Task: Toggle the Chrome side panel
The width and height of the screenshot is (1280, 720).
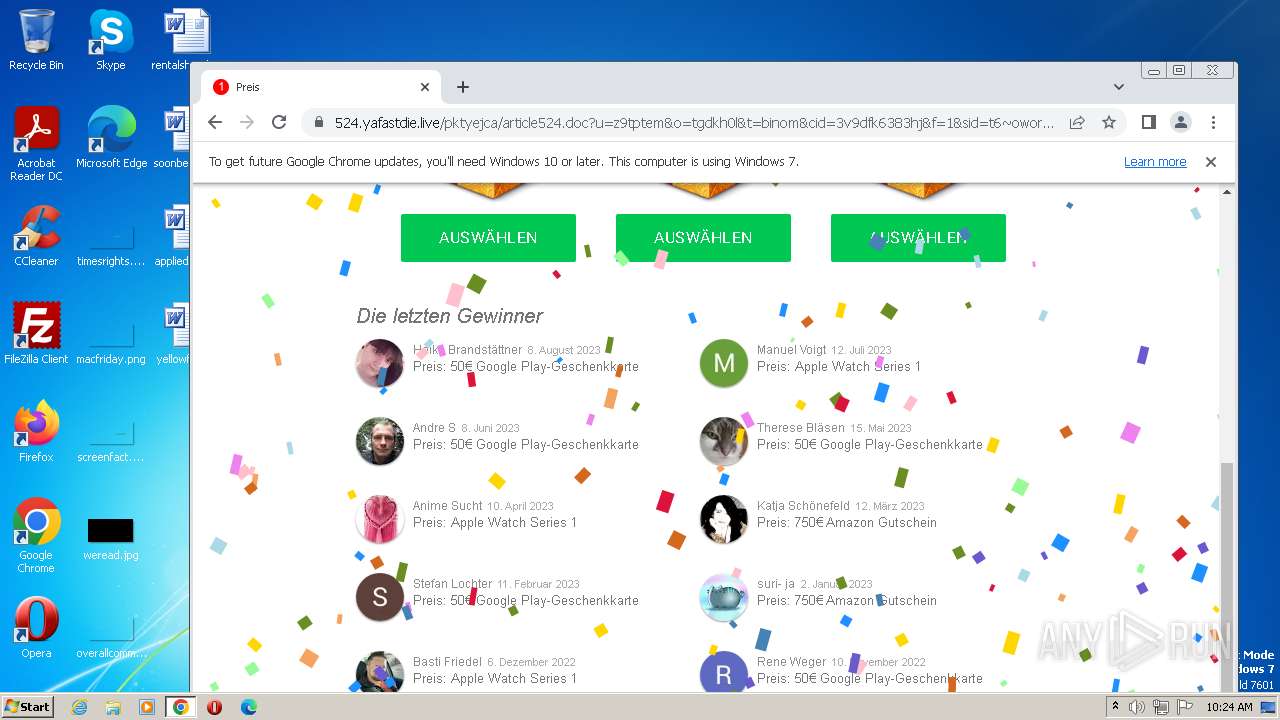Action: 1149,122
